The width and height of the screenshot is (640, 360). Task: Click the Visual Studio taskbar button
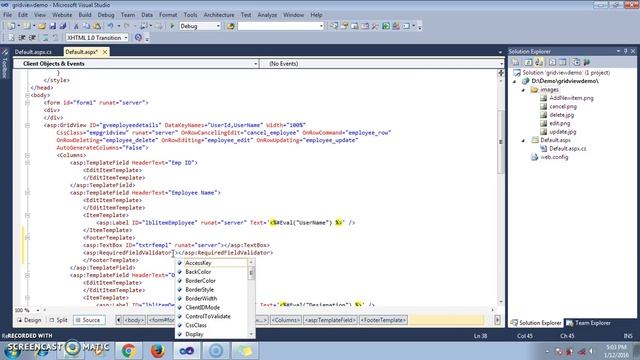(x=187, y=351)
